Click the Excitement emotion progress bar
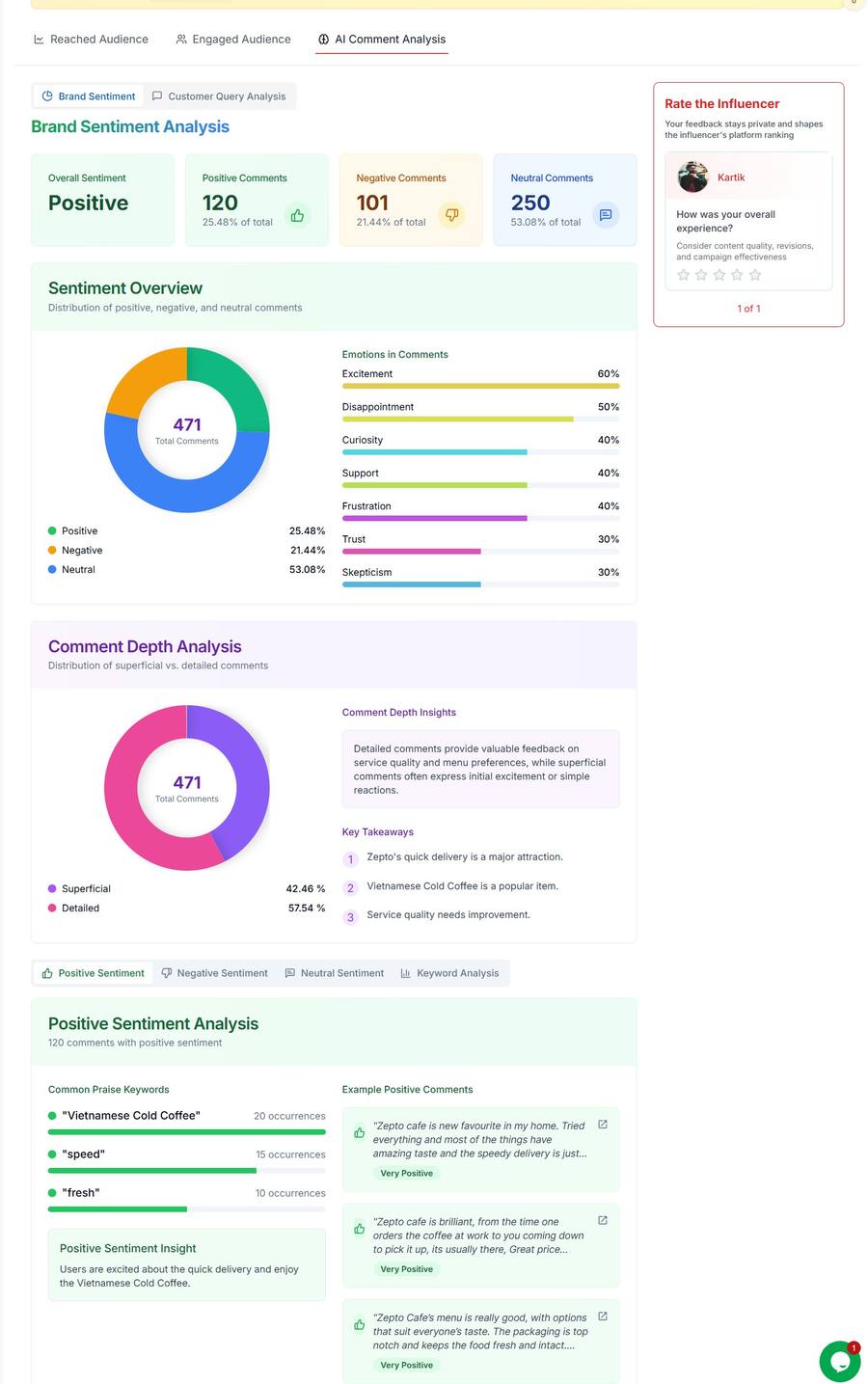 pyautogui.click(x=480, y=386)
